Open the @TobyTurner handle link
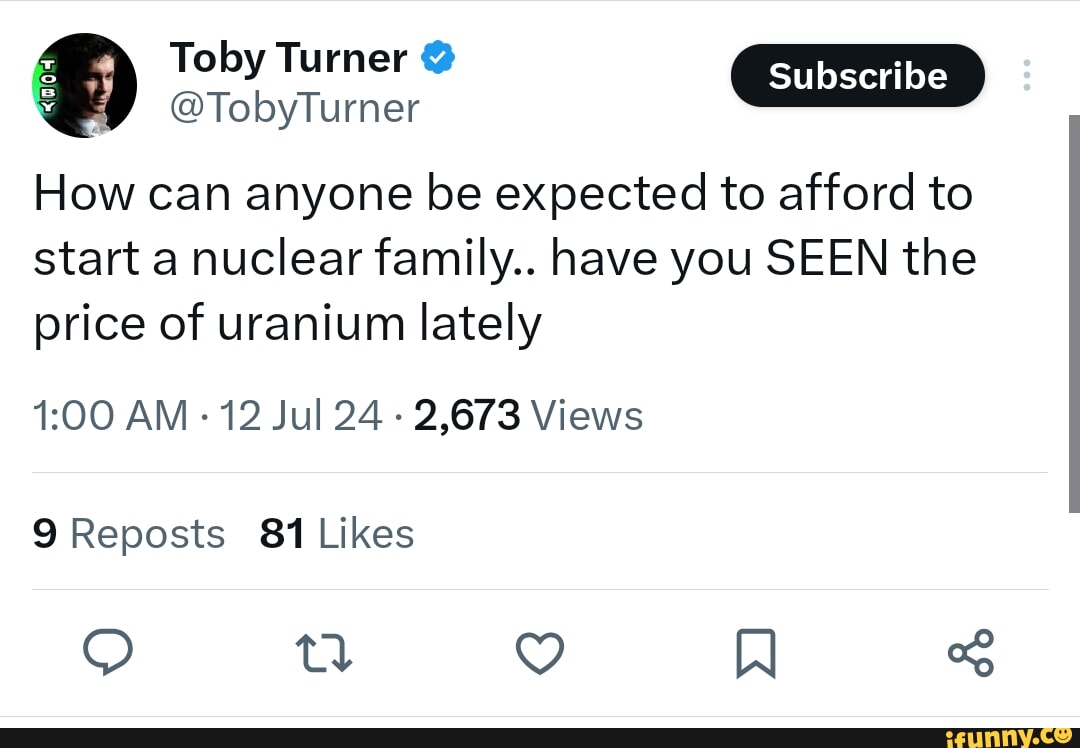Viewport: 1080px width, 748px height. coord(295,106)
